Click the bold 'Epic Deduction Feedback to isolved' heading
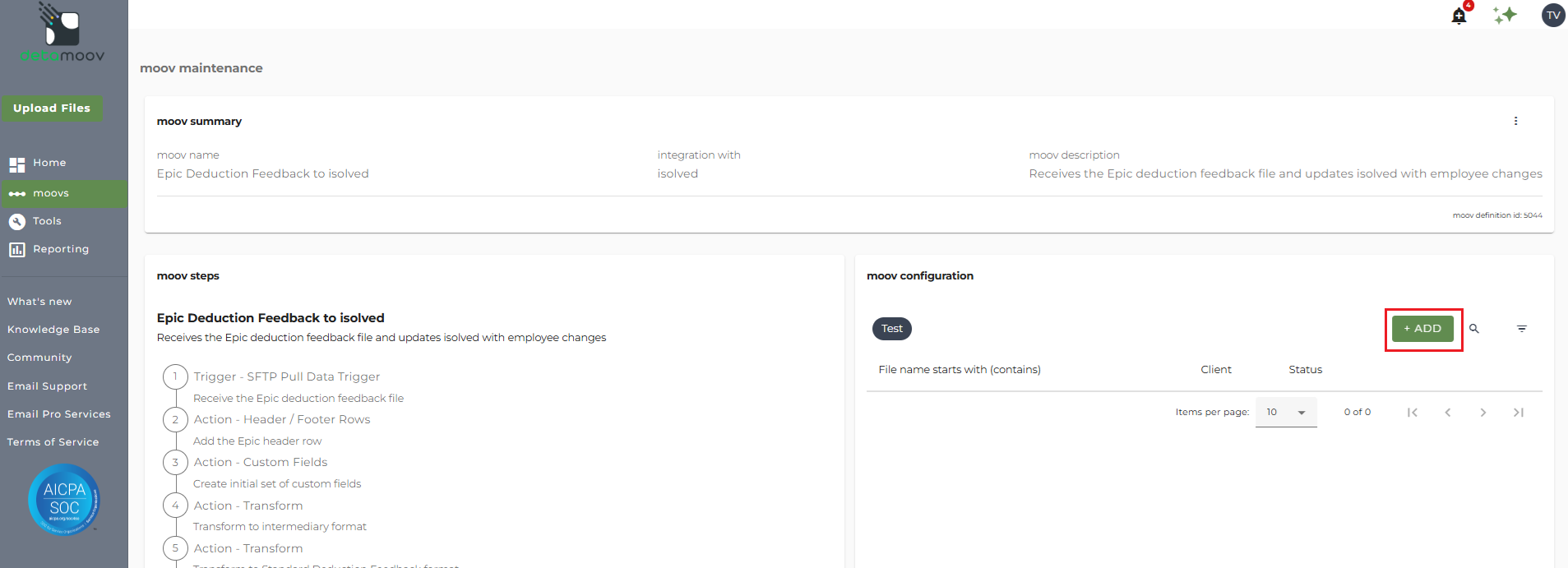The width and height of the screenshot is (1568, 568). (x=271, y=318)
